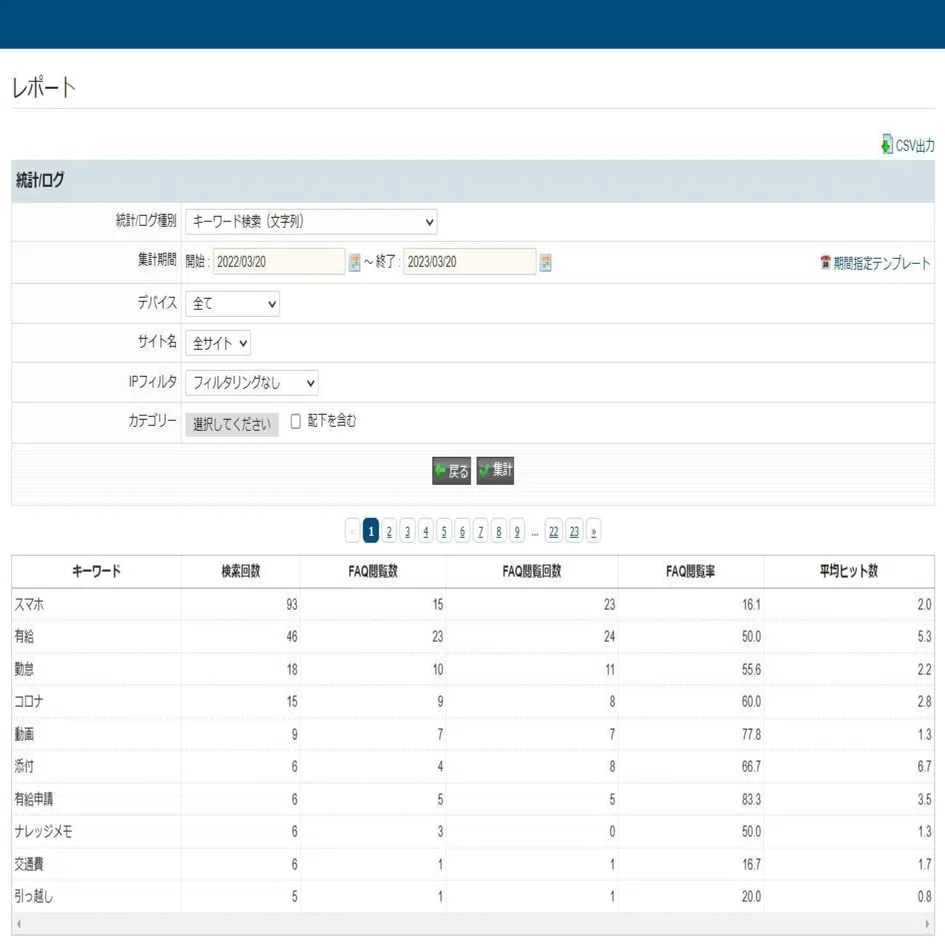Open the サイト名 dropdown showing 全サイト
945x945 pixels.
pyautogui.click(x=218, y=344)
